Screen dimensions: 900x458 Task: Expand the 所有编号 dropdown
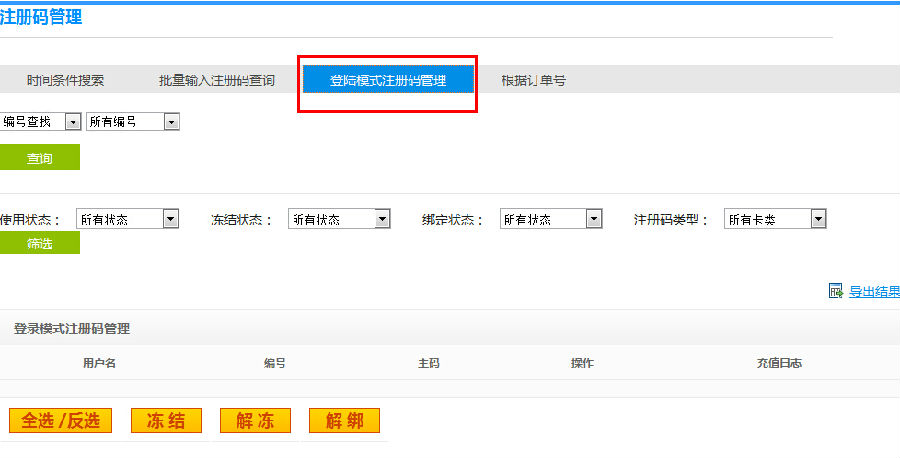(x=133, y=121)
